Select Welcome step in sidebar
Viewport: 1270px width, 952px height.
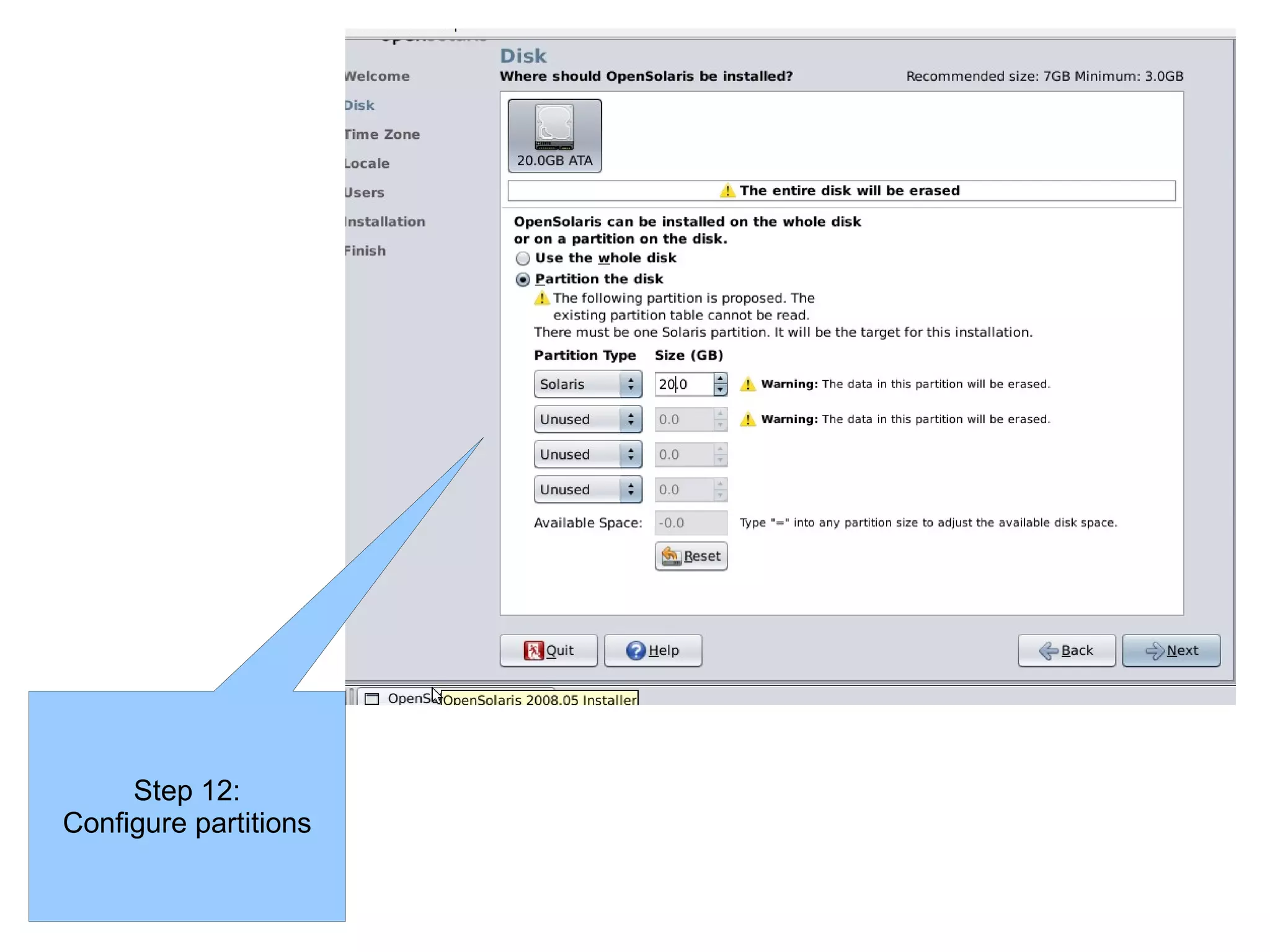[x=377, y=76]
